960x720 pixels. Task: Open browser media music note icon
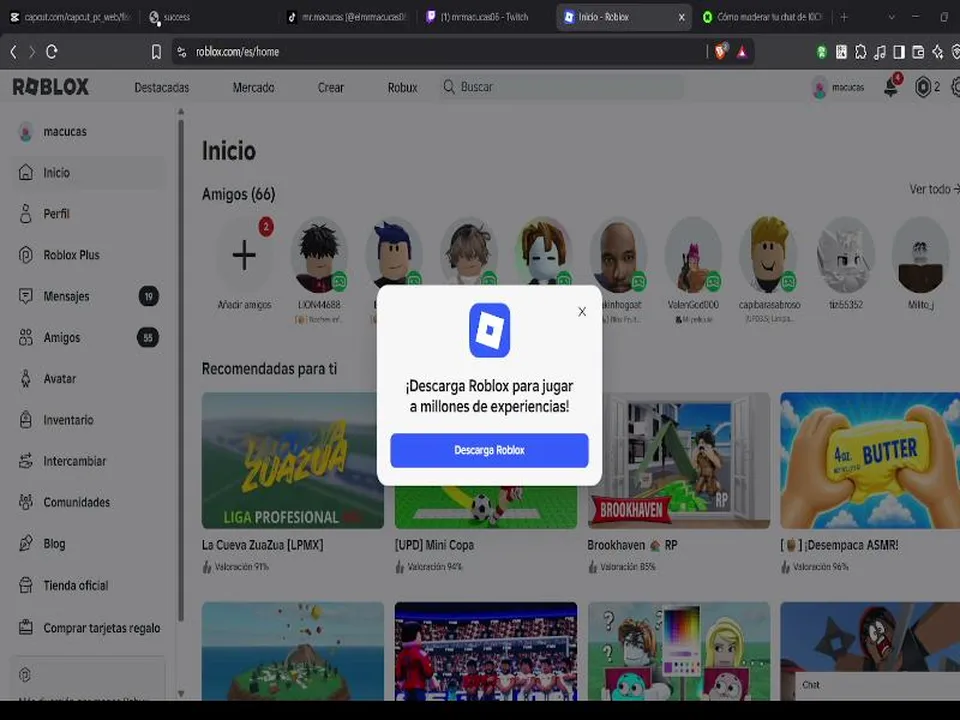pyautogui.click(x=880, y=52)
